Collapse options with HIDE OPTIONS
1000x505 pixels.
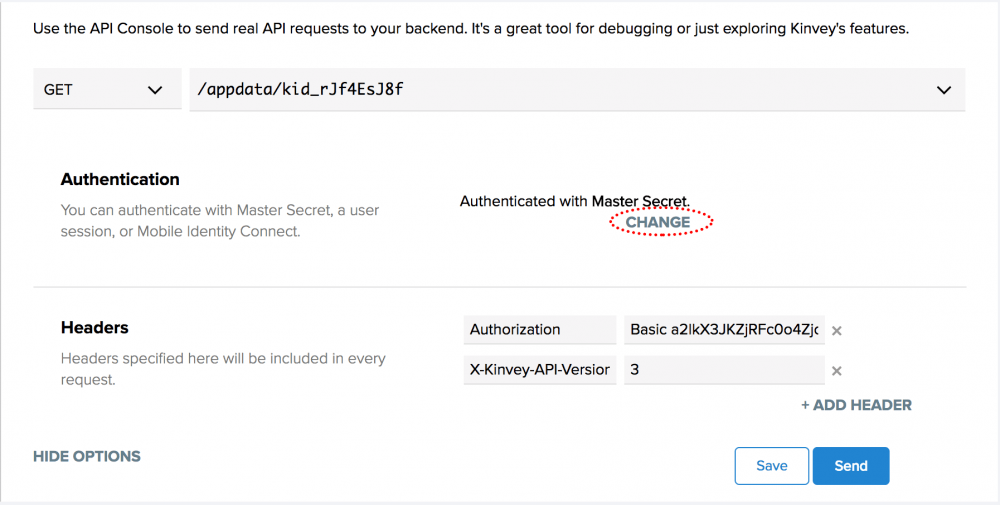coord(87,456)
